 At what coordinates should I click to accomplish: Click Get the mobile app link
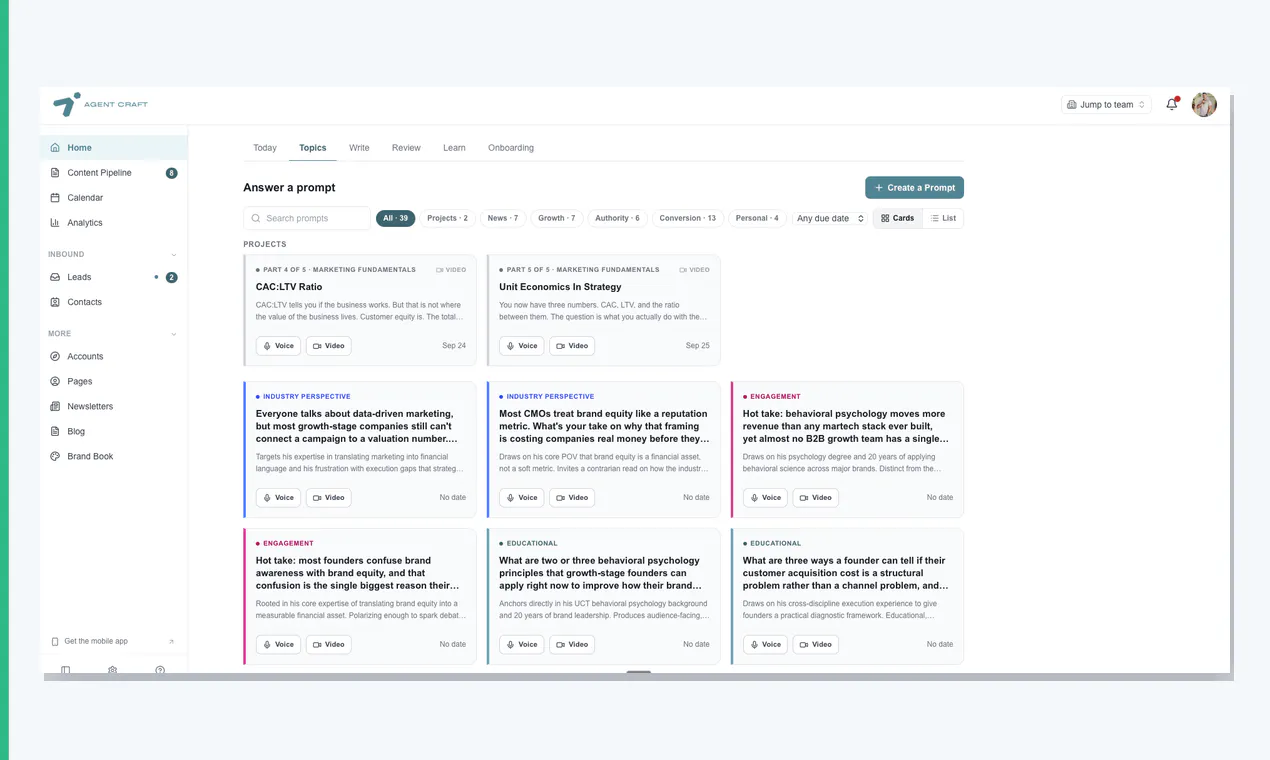[113, 641]
